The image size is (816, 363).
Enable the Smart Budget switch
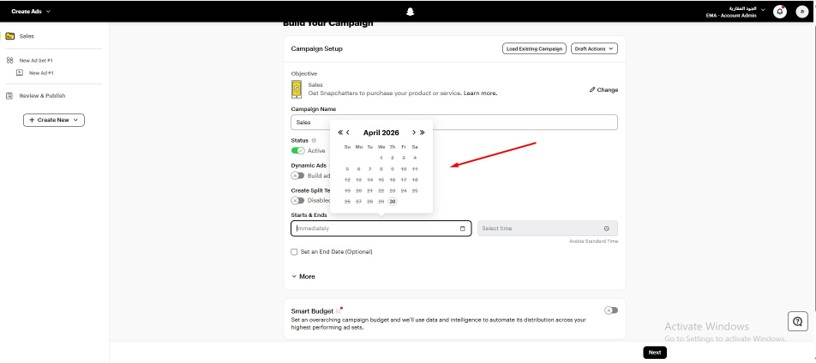coord(611,310)
